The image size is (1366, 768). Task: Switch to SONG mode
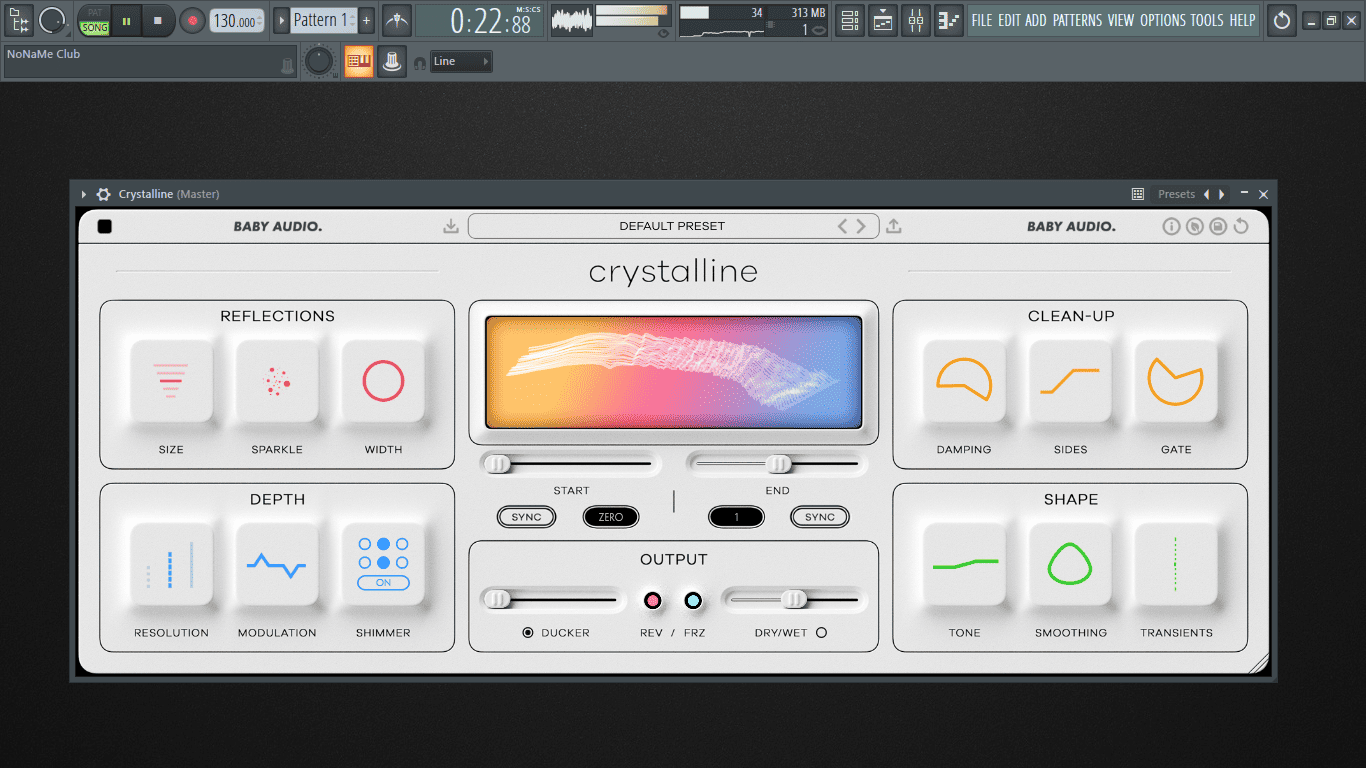click(x=95, y=27)
